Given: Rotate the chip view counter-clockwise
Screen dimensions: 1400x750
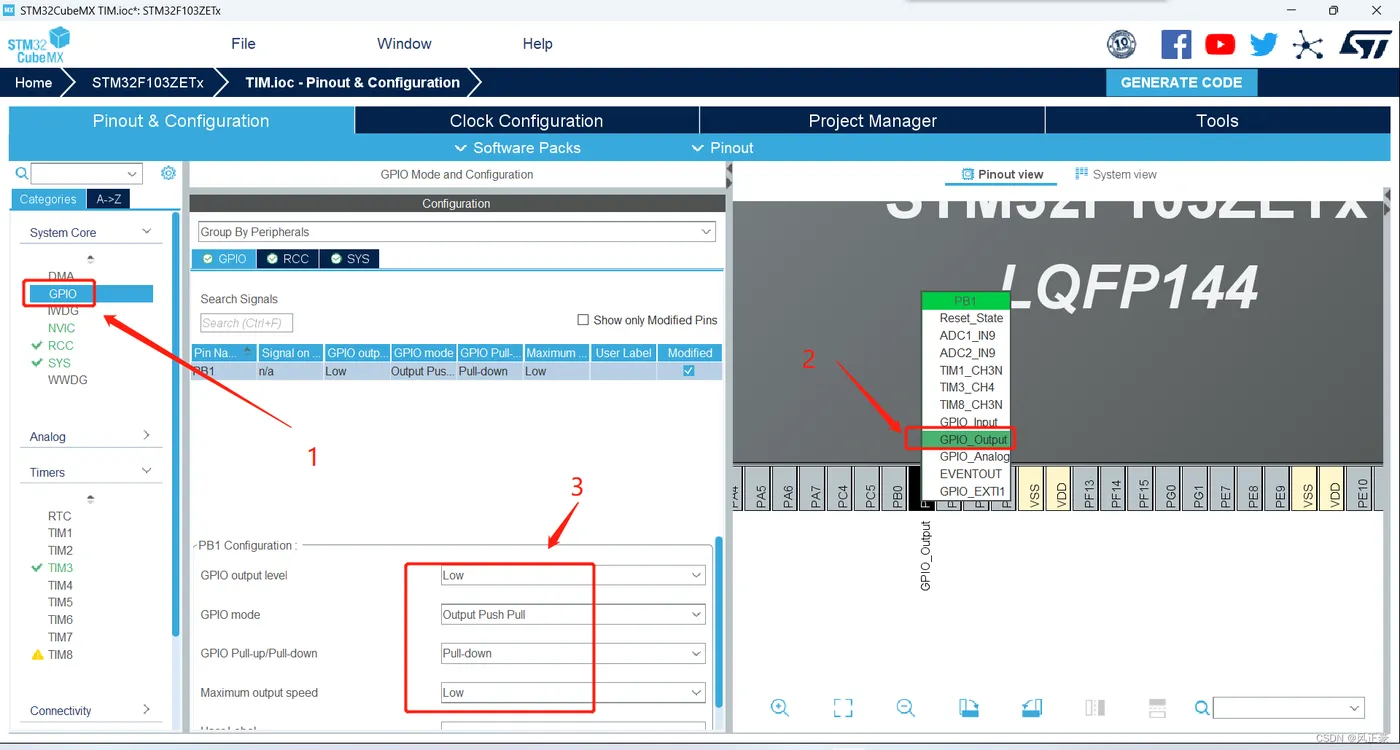Looking at the screenshot, I should pyautogui.click(x=1032, y=708).
